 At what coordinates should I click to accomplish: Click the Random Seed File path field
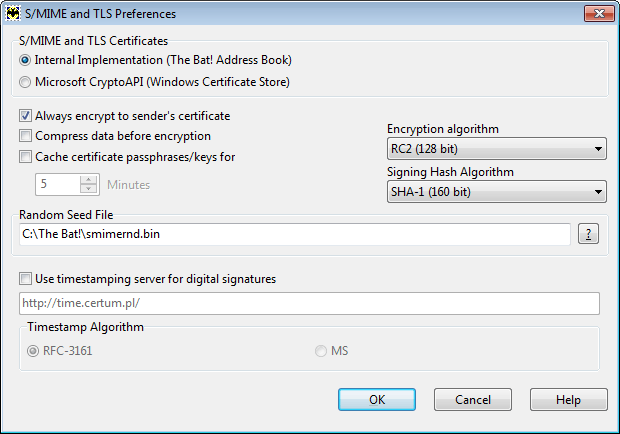tap(295, 234)
